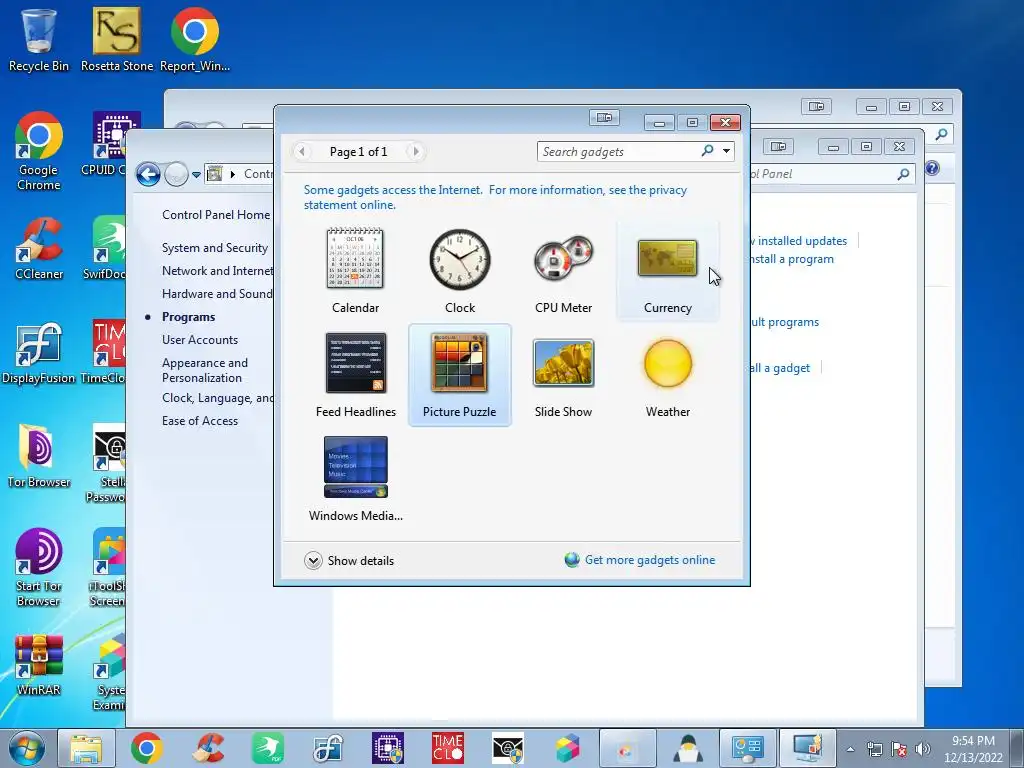Open the privacy statement online link
This screenshot has height=768, width=1024.
tap(495, 197)
